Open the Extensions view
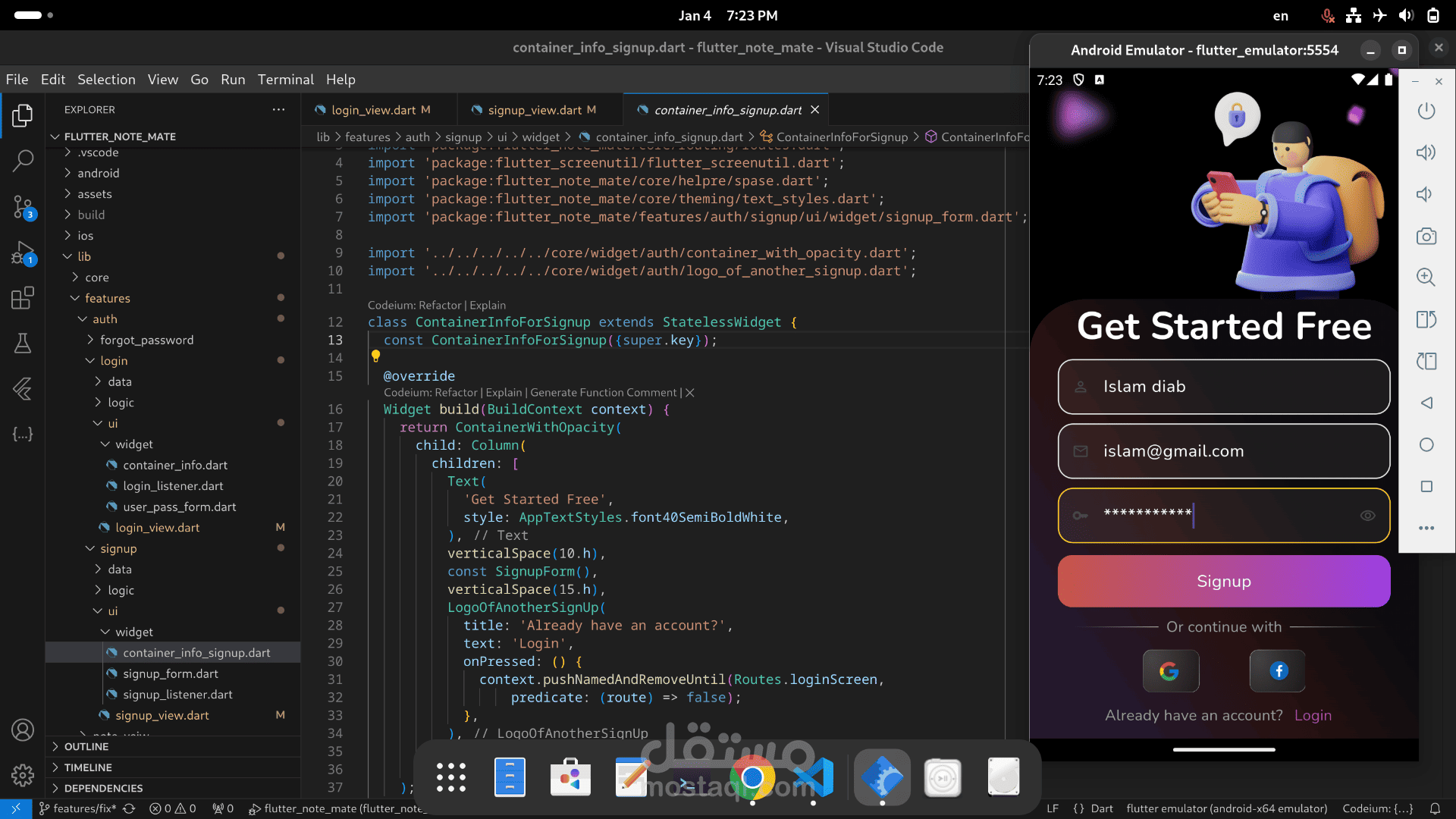Viewport: 1456px width, 819px height. 23,298
